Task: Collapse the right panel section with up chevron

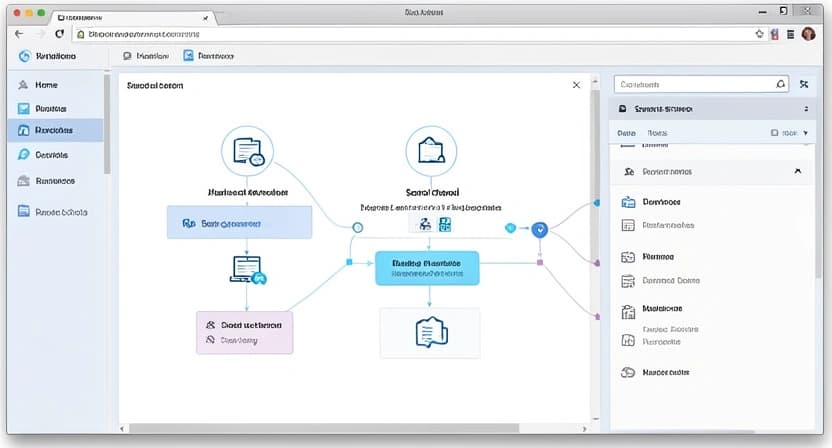Action: [x=797, y=171]
